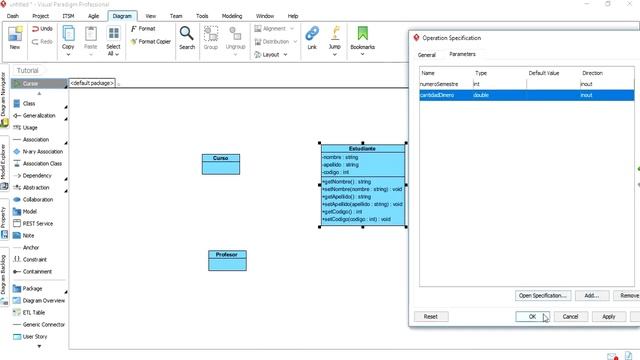Click the New diagram icon

tap(15, 38)
